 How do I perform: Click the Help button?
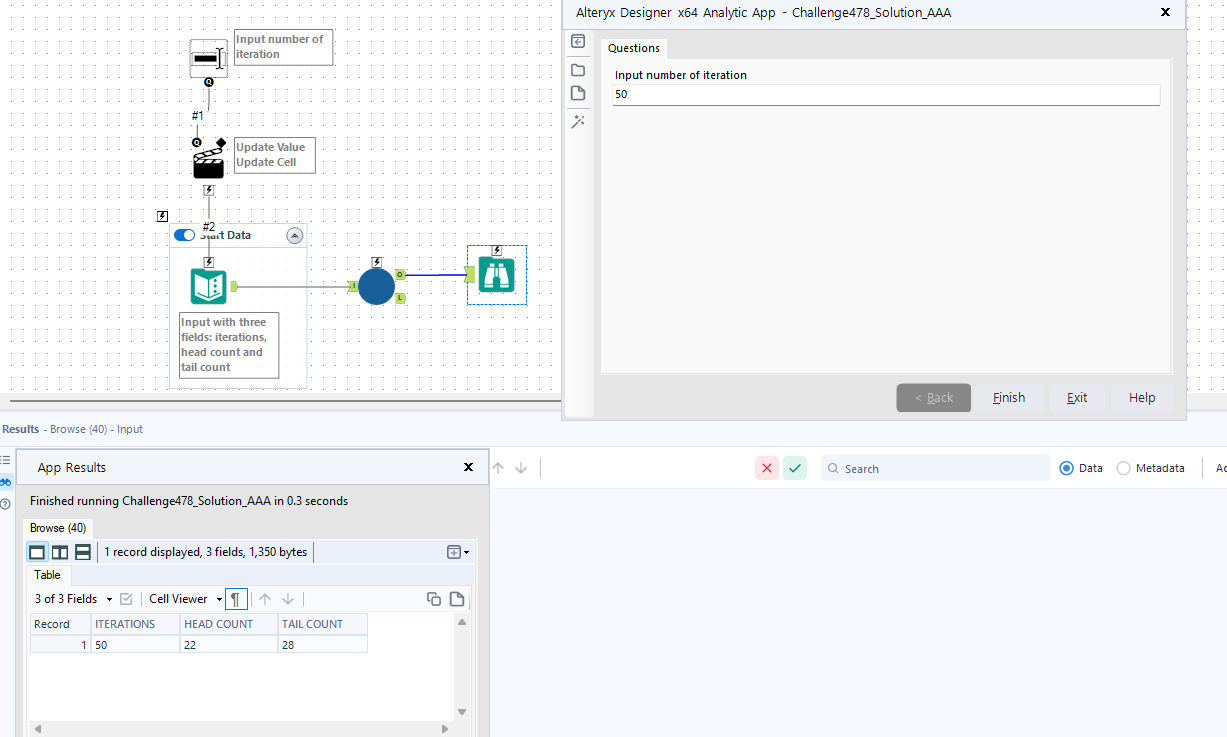[1141, 397]
